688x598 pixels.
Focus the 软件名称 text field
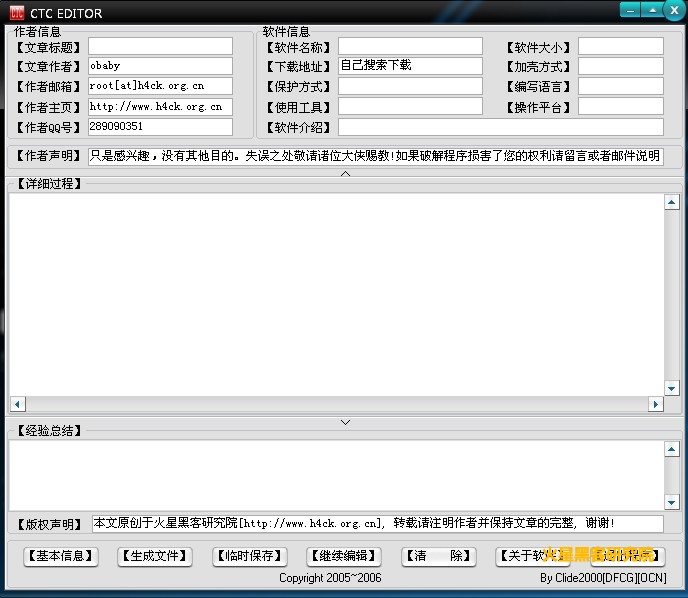(x=410, y=46)
